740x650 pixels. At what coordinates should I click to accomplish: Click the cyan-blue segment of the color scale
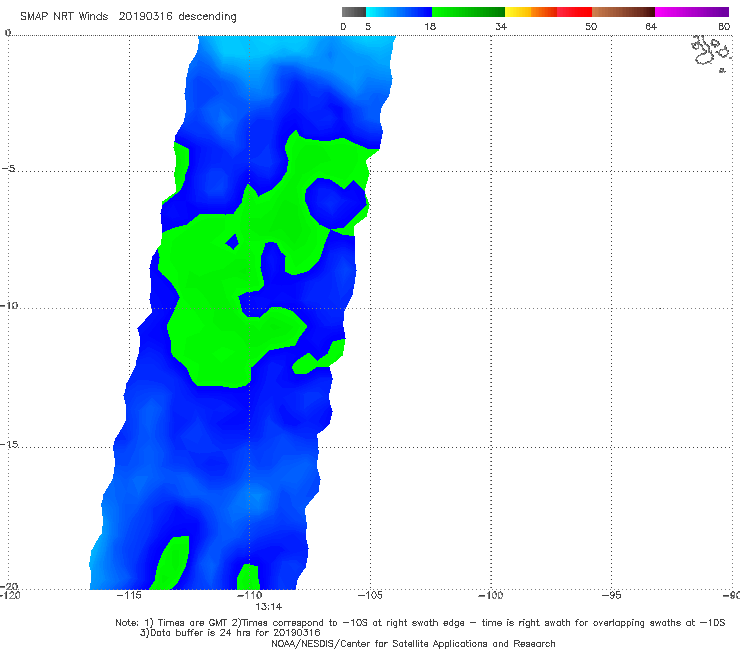(x=399, y=12)
